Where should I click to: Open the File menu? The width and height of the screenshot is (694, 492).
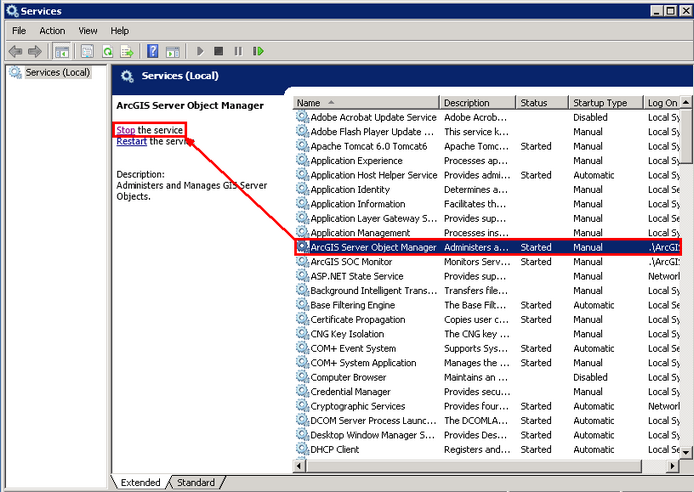tap(19, 31)
